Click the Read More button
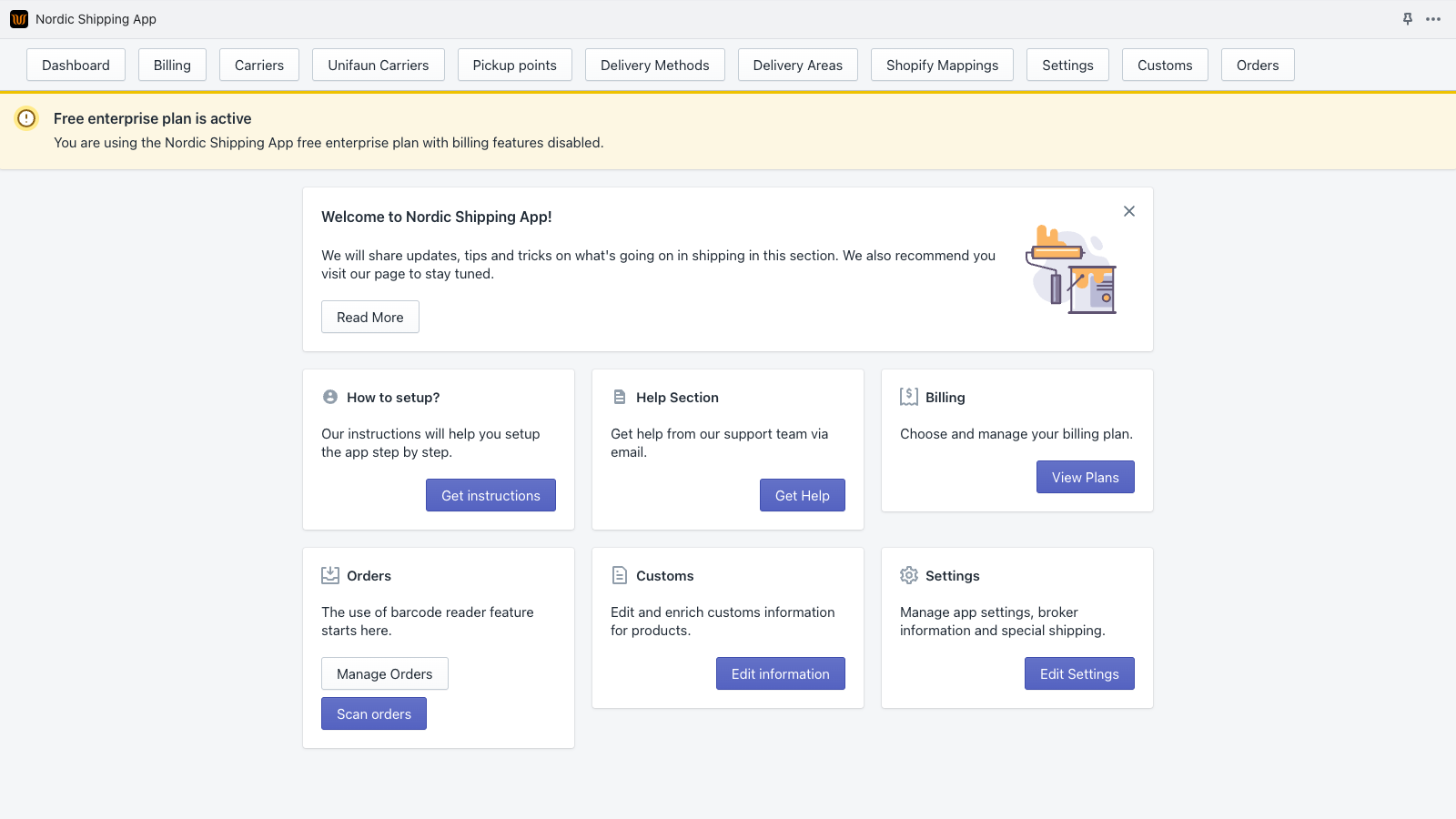 click(x=369, y=317)
